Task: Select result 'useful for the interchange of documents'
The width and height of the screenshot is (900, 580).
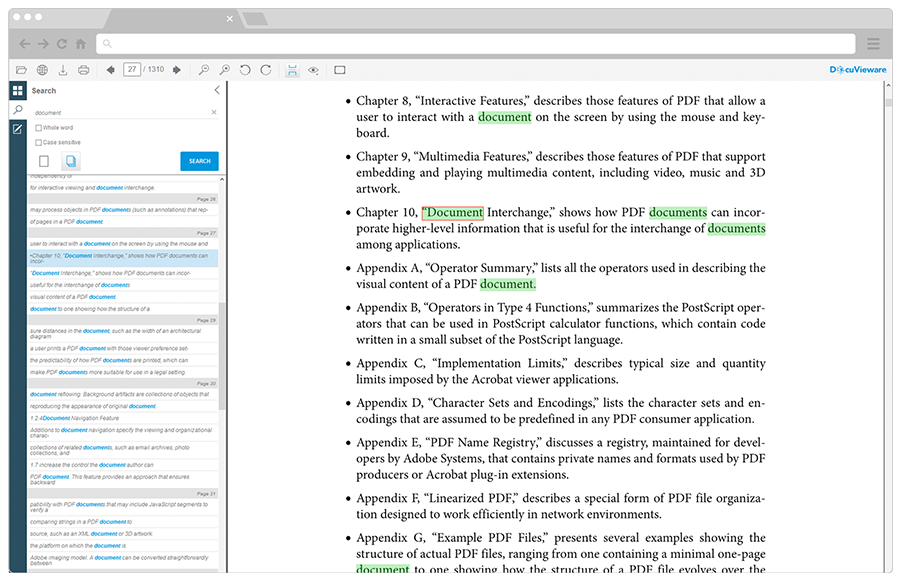Action: tap(123, 285)
